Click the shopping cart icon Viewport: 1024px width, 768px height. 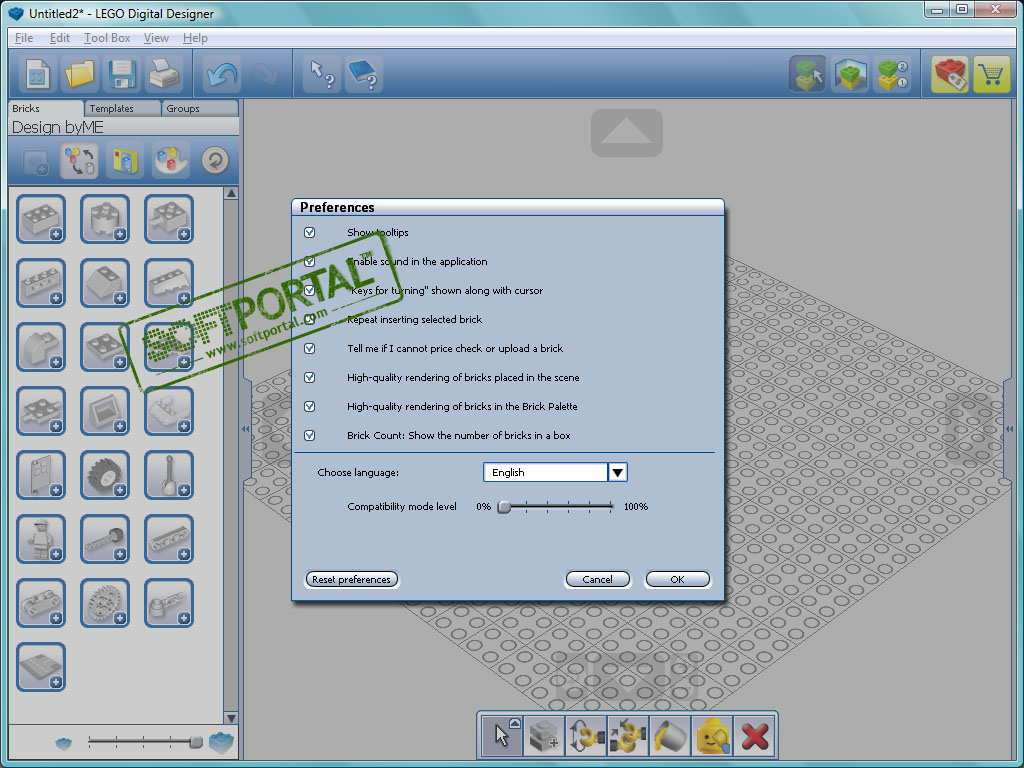click(991, 74)
